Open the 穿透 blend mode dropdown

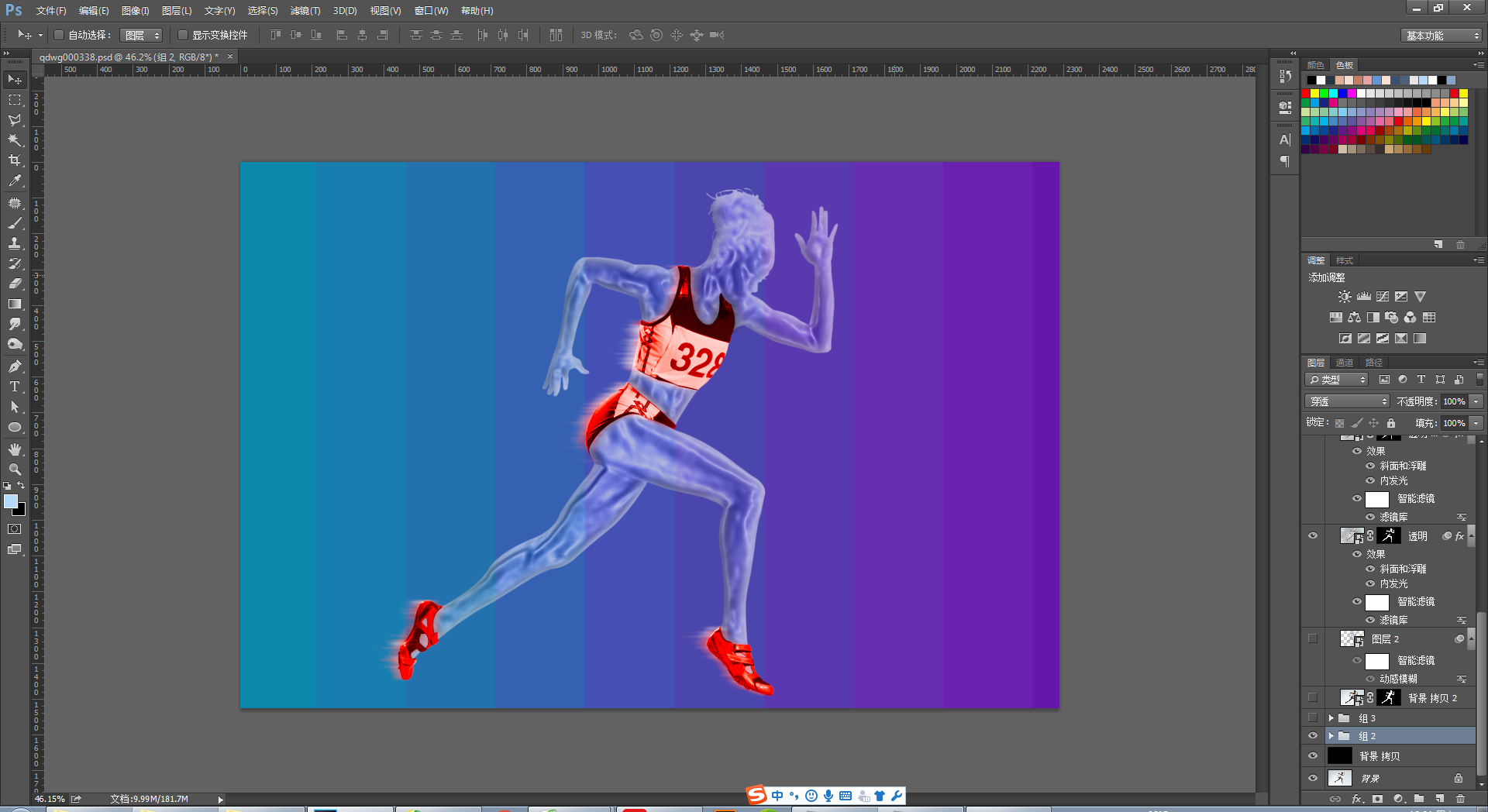click(x=1348, y=401)
